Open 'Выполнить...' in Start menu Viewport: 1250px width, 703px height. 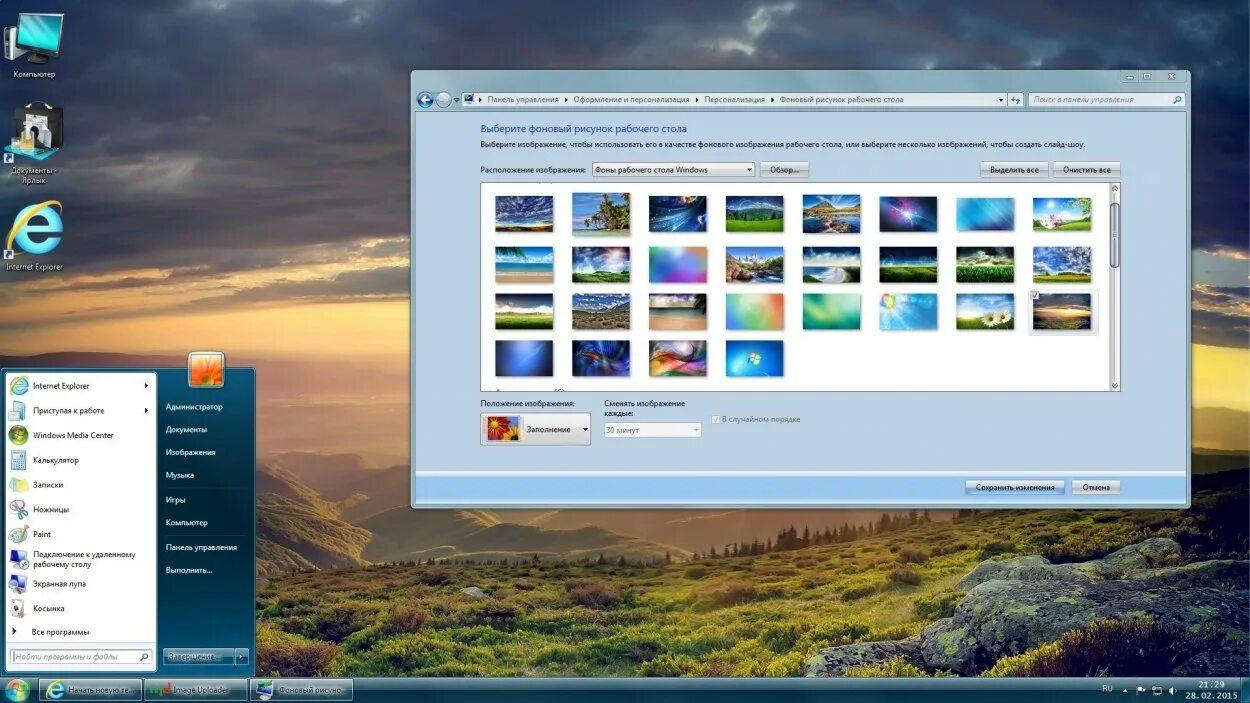tap(189, 570)
